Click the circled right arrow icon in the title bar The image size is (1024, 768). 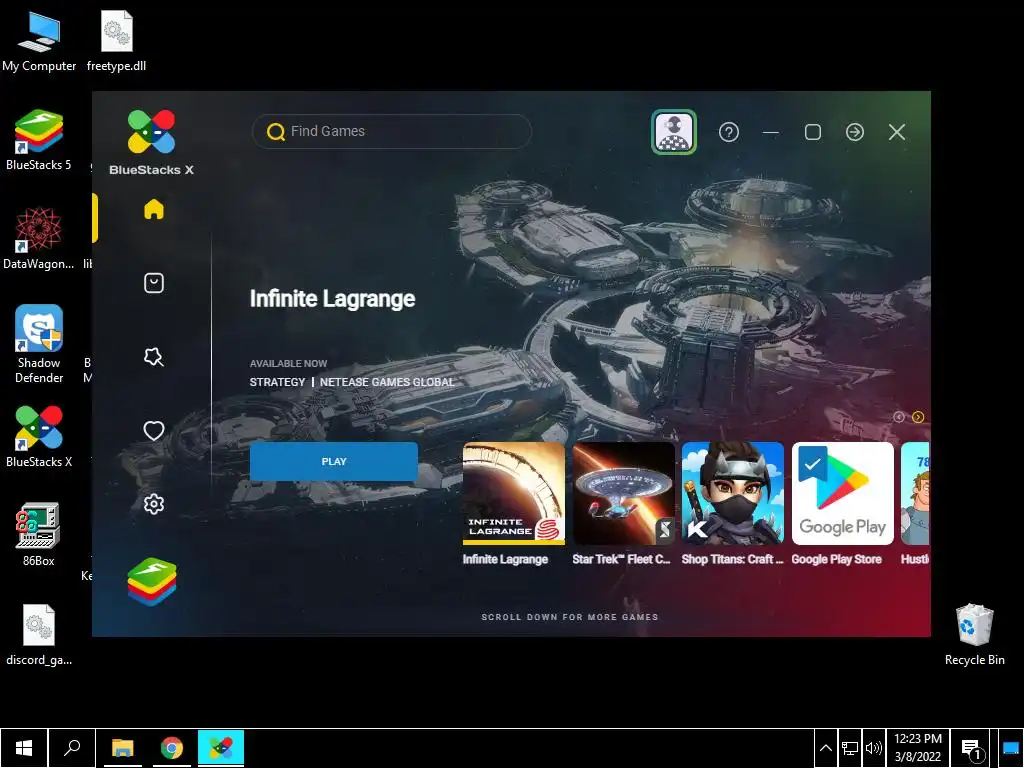pyautogui.click(x=855, y=132)
